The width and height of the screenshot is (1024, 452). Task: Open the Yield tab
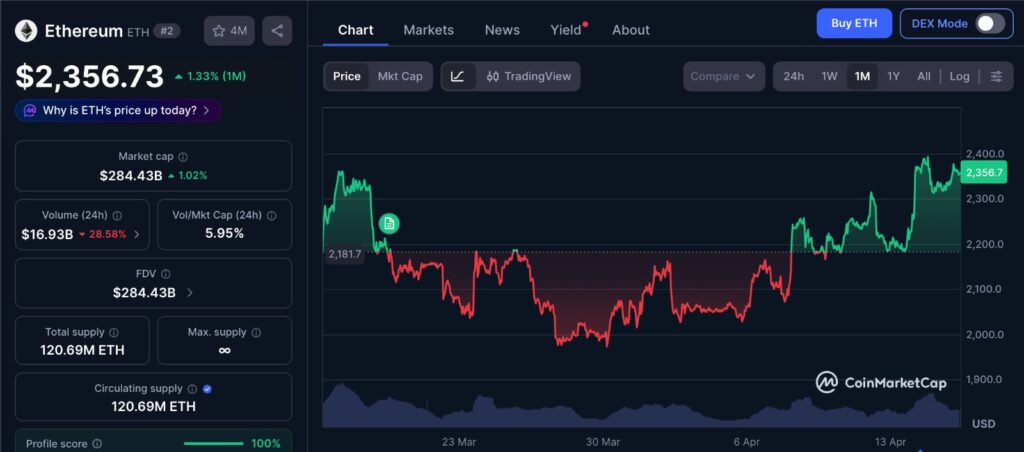(x=566, y=30)
